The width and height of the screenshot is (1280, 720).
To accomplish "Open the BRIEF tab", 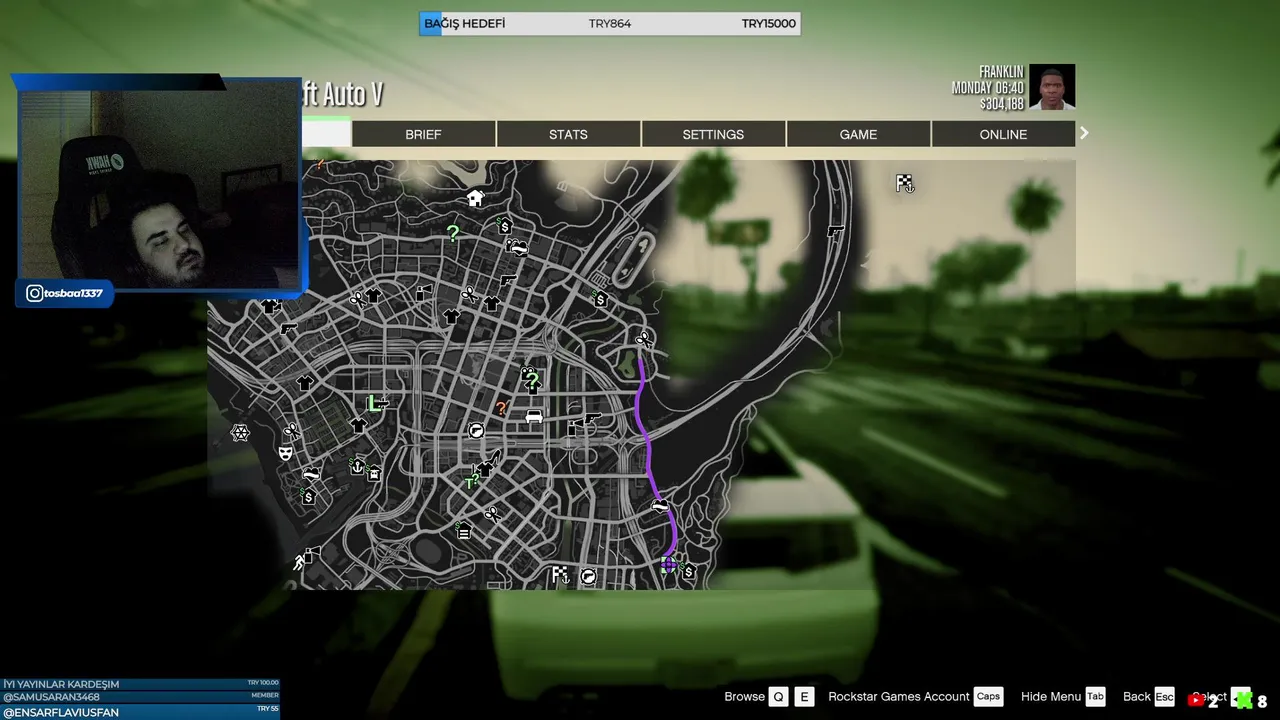I will 423,134.
